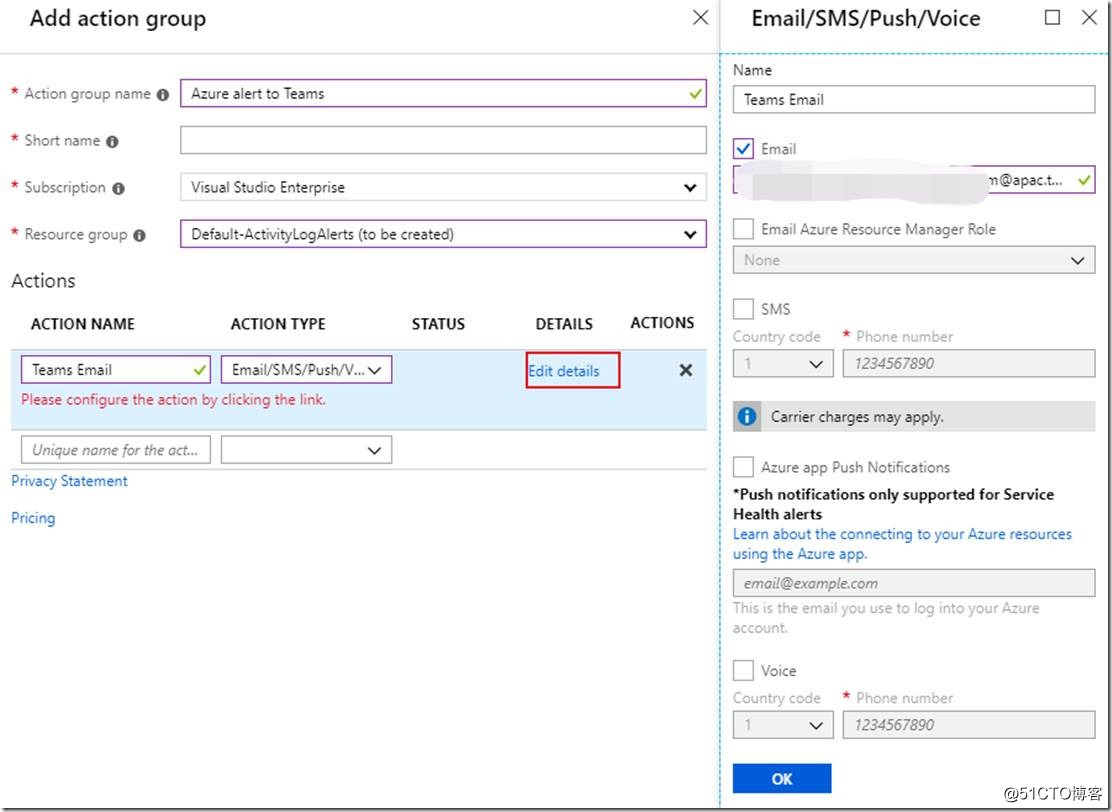Click the email address input field
1112x812 pixels.
click(914, 180)
